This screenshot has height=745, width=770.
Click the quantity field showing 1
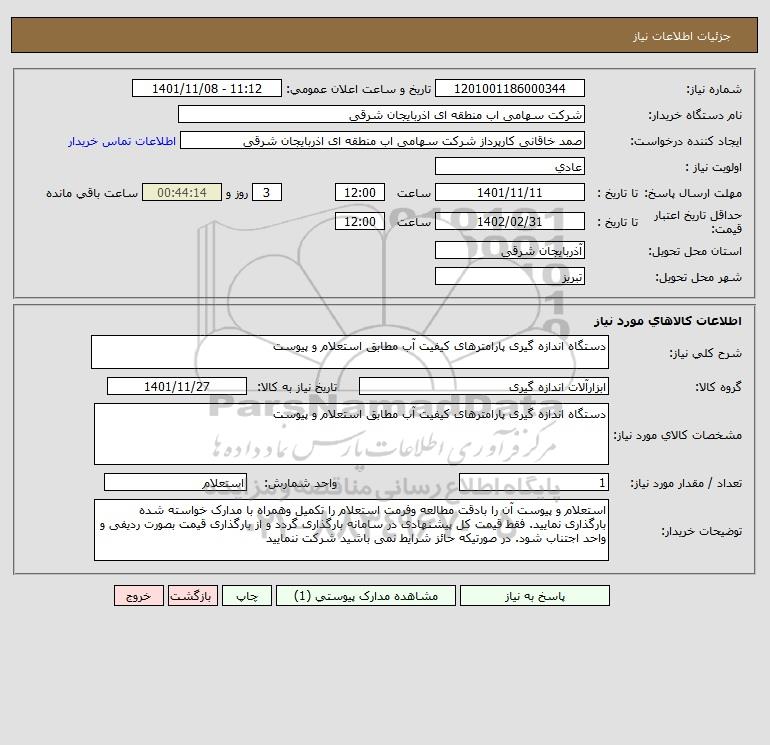[x=534, y=483]
